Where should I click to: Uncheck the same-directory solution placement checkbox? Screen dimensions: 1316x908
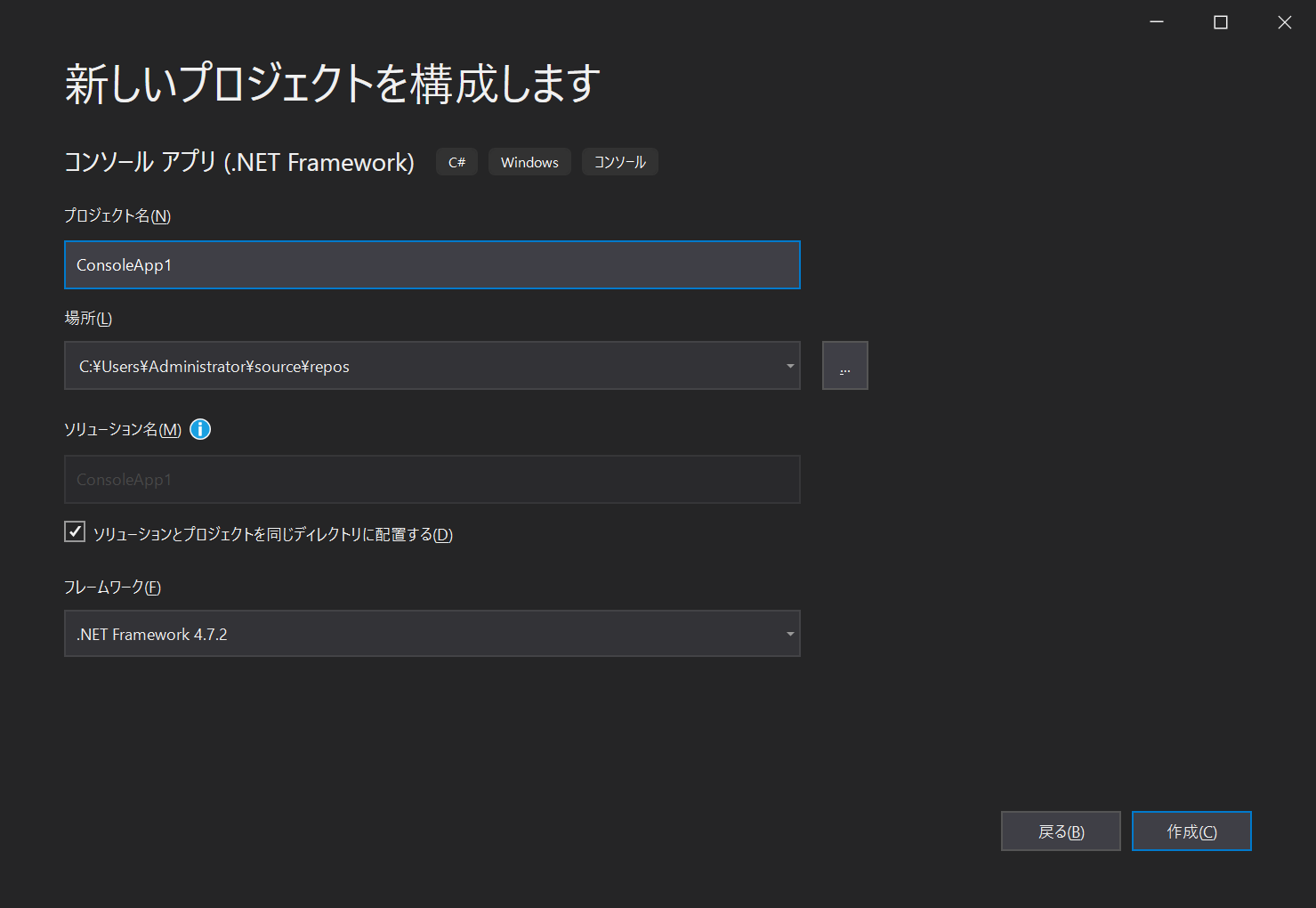point(75,532)
